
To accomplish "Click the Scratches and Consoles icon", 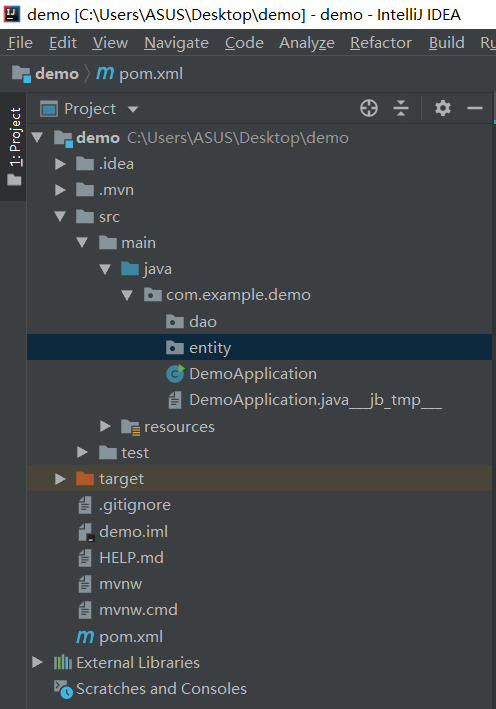I will pos(63,689).
